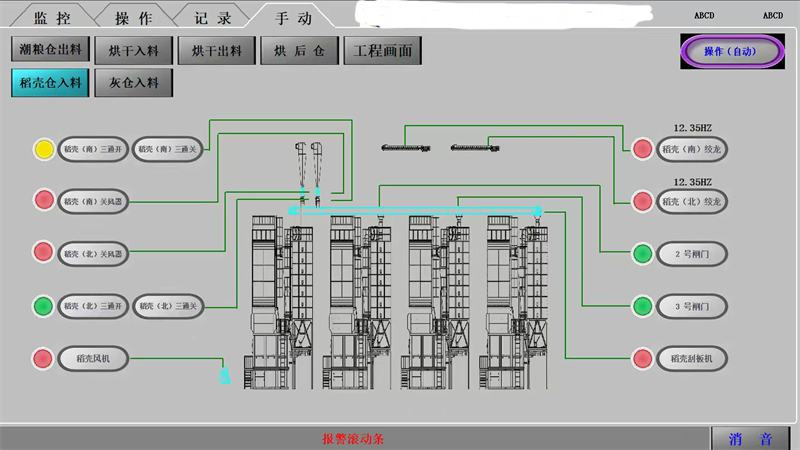The image size is (800, 450).
Task: Click the 操作(自动) mode button
Action: coord(730,52)
